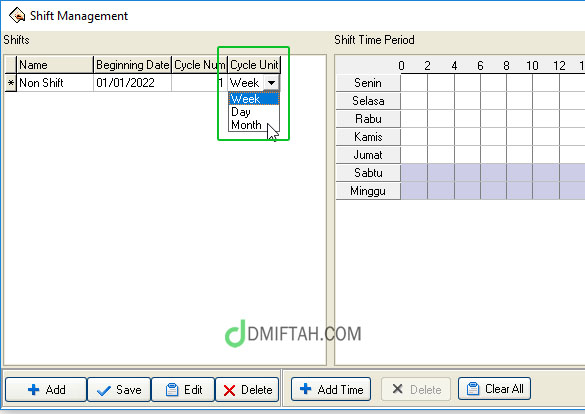Click the Beginning Date column header
This screenshot has width=585, height=414.
(132, 65)
